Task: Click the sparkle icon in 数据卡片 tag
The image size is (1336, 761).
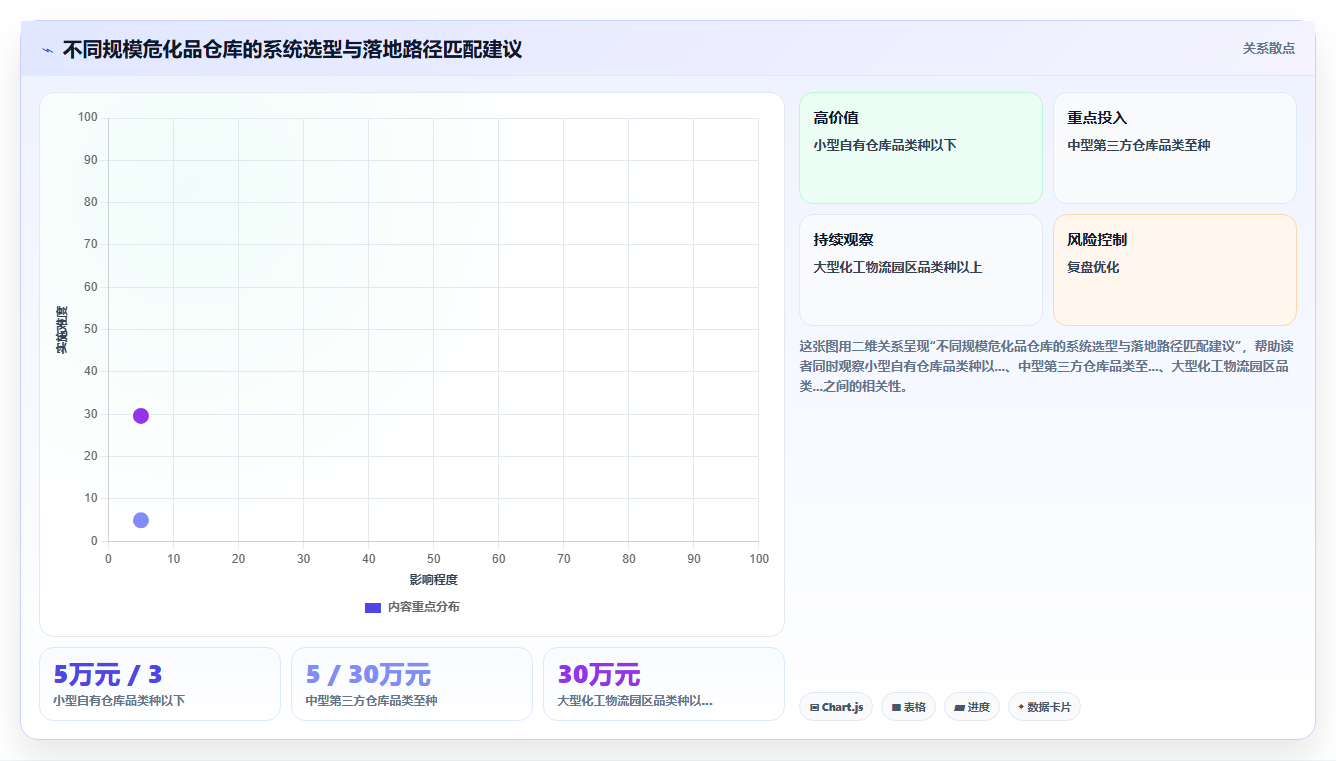Action: (x=1021, y=707)
